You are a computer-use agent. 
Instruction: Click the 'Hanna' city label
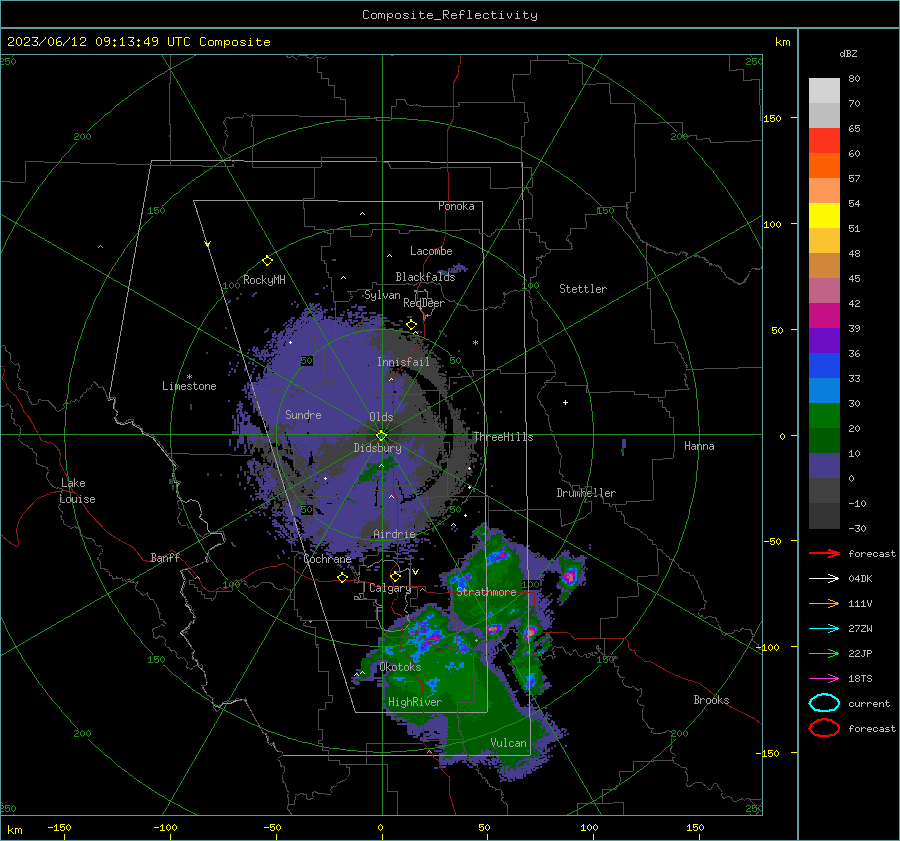pyautogui.click(x=699, y=446)
